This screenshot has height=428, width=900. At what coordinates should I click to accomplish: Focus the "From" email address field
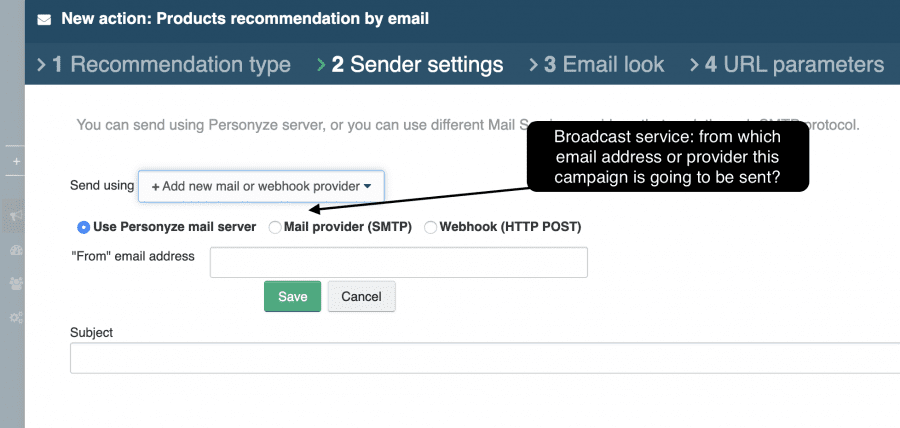click(x=398, y=262)
